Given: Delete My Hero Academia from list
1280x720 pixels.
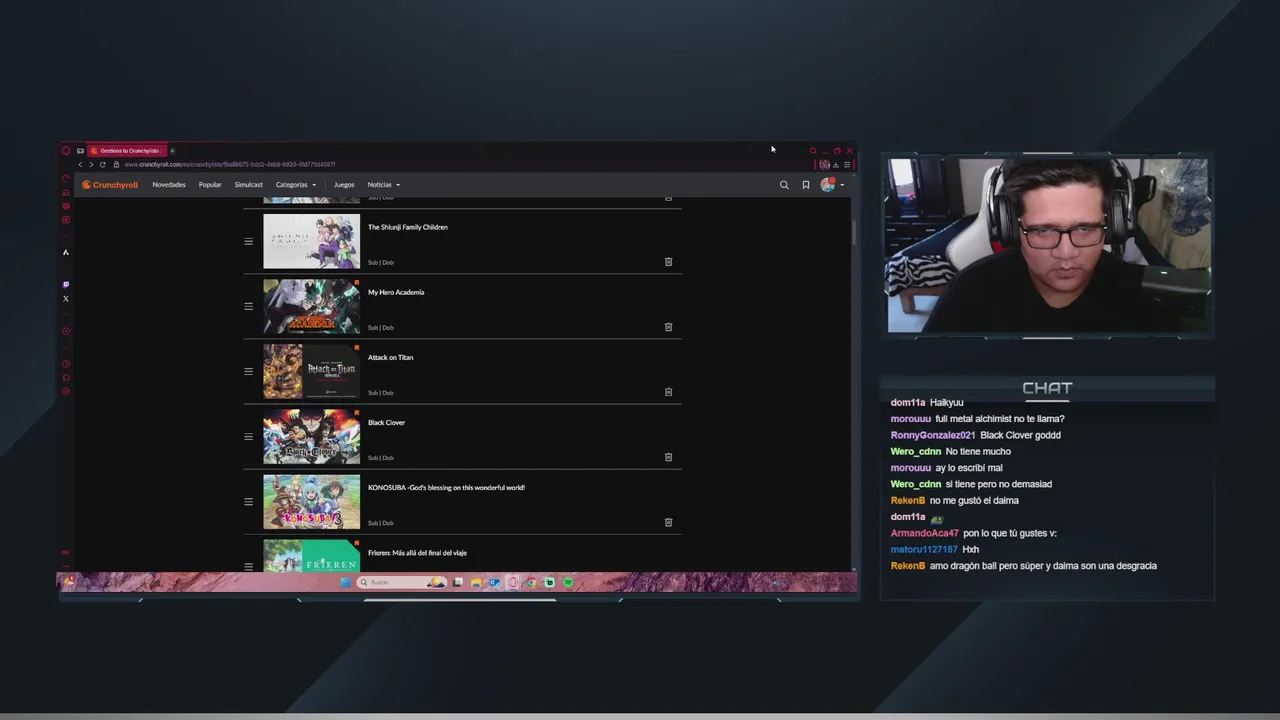Looking at the screenshot, I should (x=669, y=327).
